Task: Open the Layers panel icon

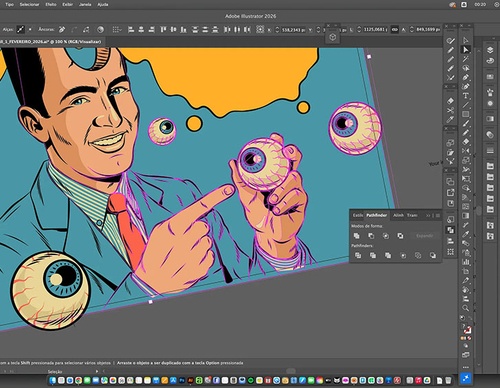Action: 490,50
